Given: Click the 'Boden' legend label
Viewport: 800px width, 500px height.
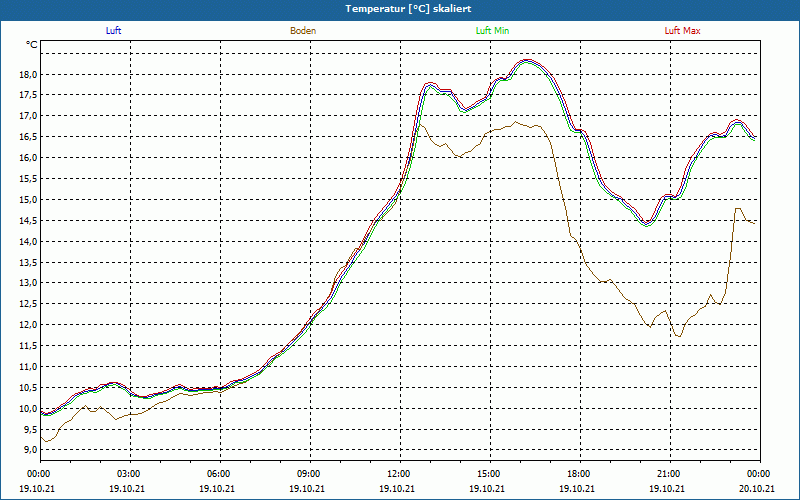Looking at the screenshot, I should 303,31.
